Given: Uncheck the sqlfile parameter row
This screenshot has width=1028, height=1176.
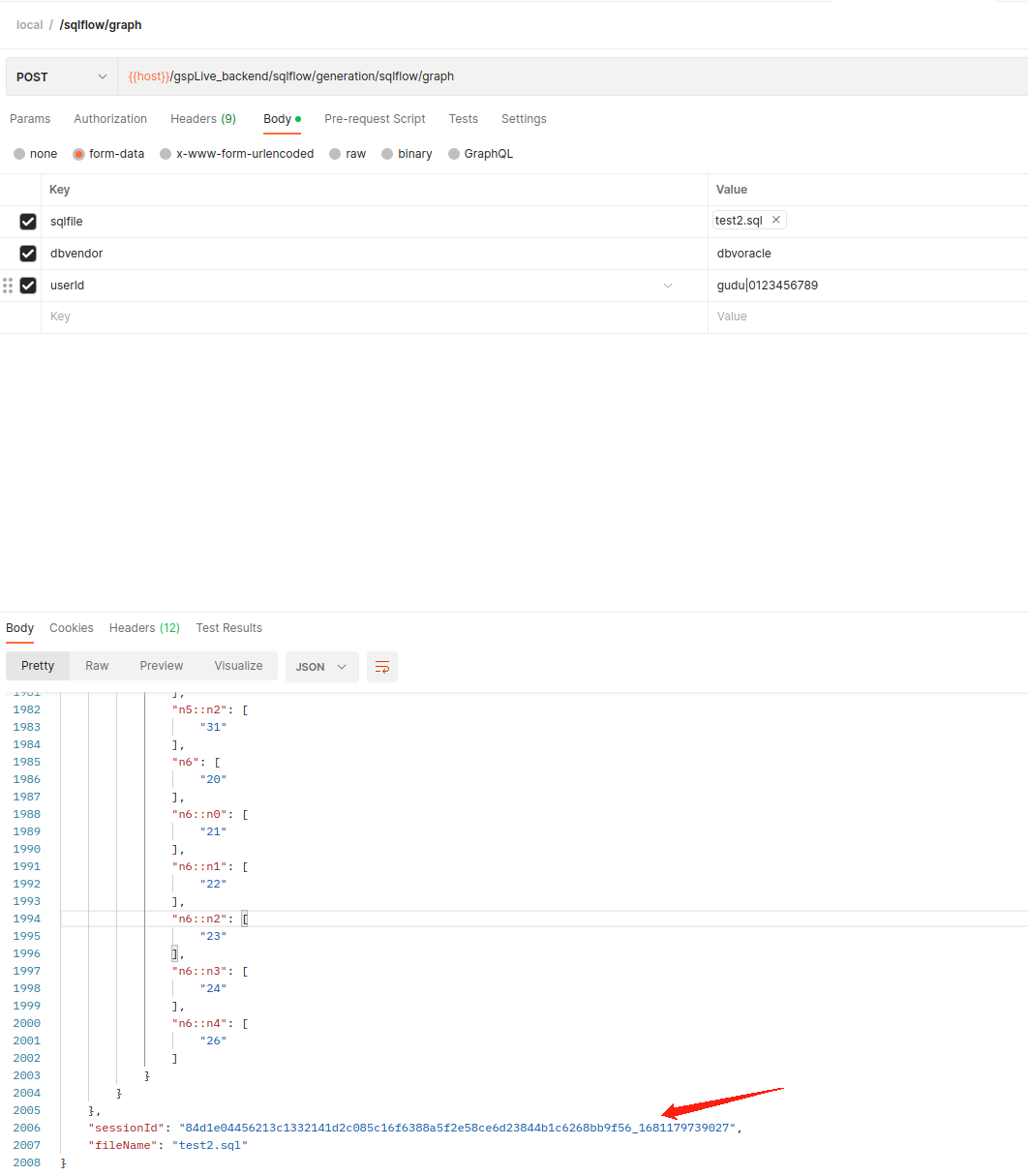Looking at the screenshot, I should coord(28,221).
